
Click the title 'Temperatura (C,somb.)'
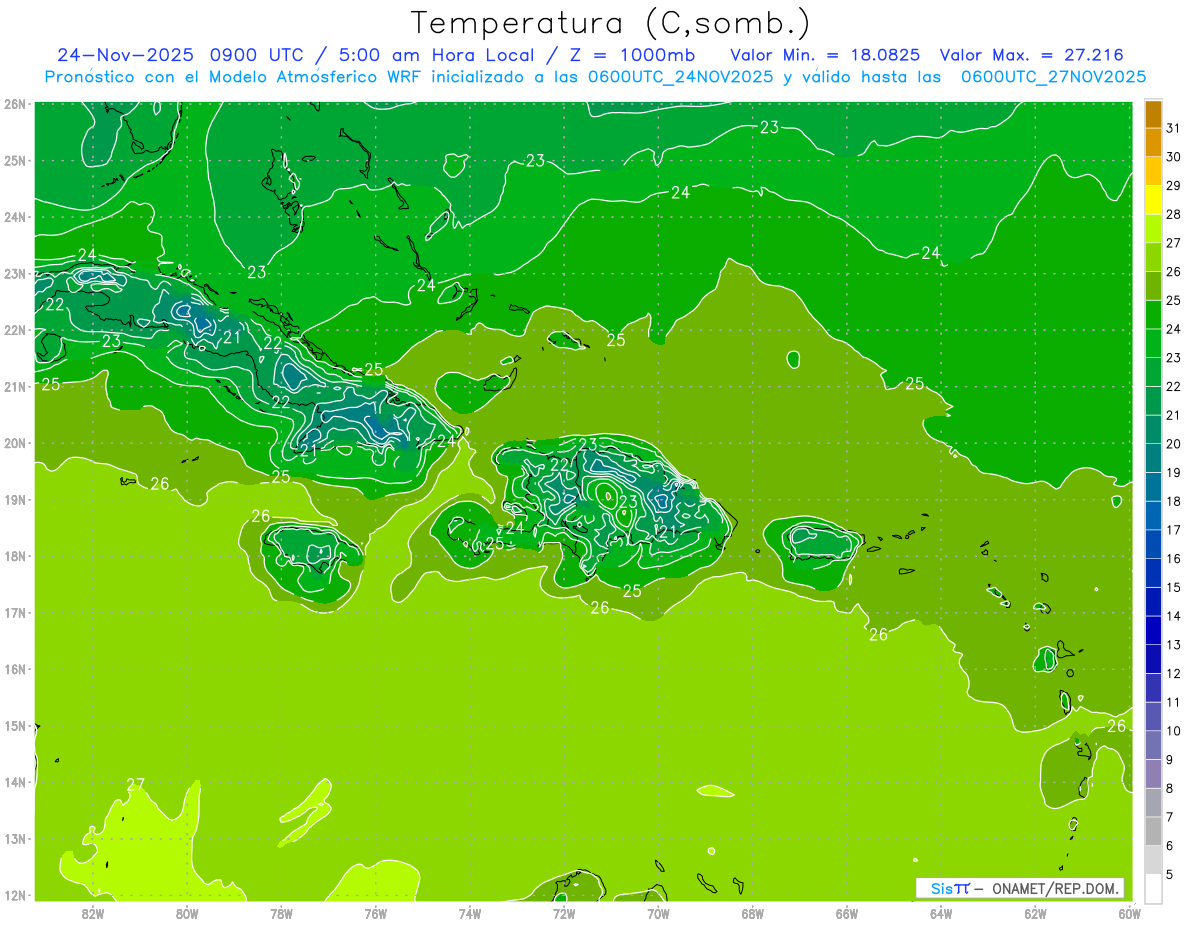(611, 23)
